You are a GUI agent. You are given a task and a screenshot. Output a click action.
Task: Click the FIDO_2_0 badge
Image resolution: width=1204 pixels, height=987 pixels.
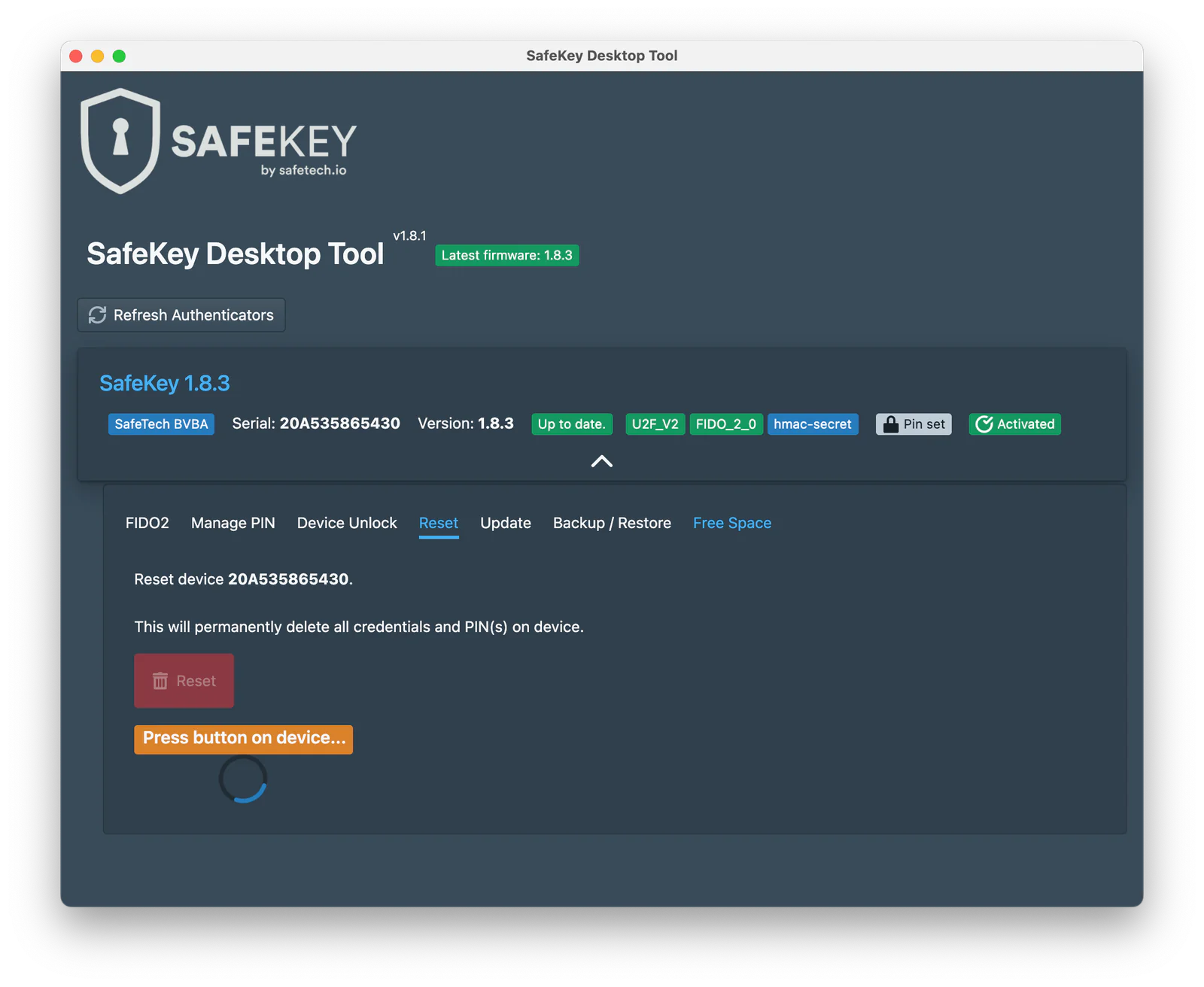click(x=726, y=424)
